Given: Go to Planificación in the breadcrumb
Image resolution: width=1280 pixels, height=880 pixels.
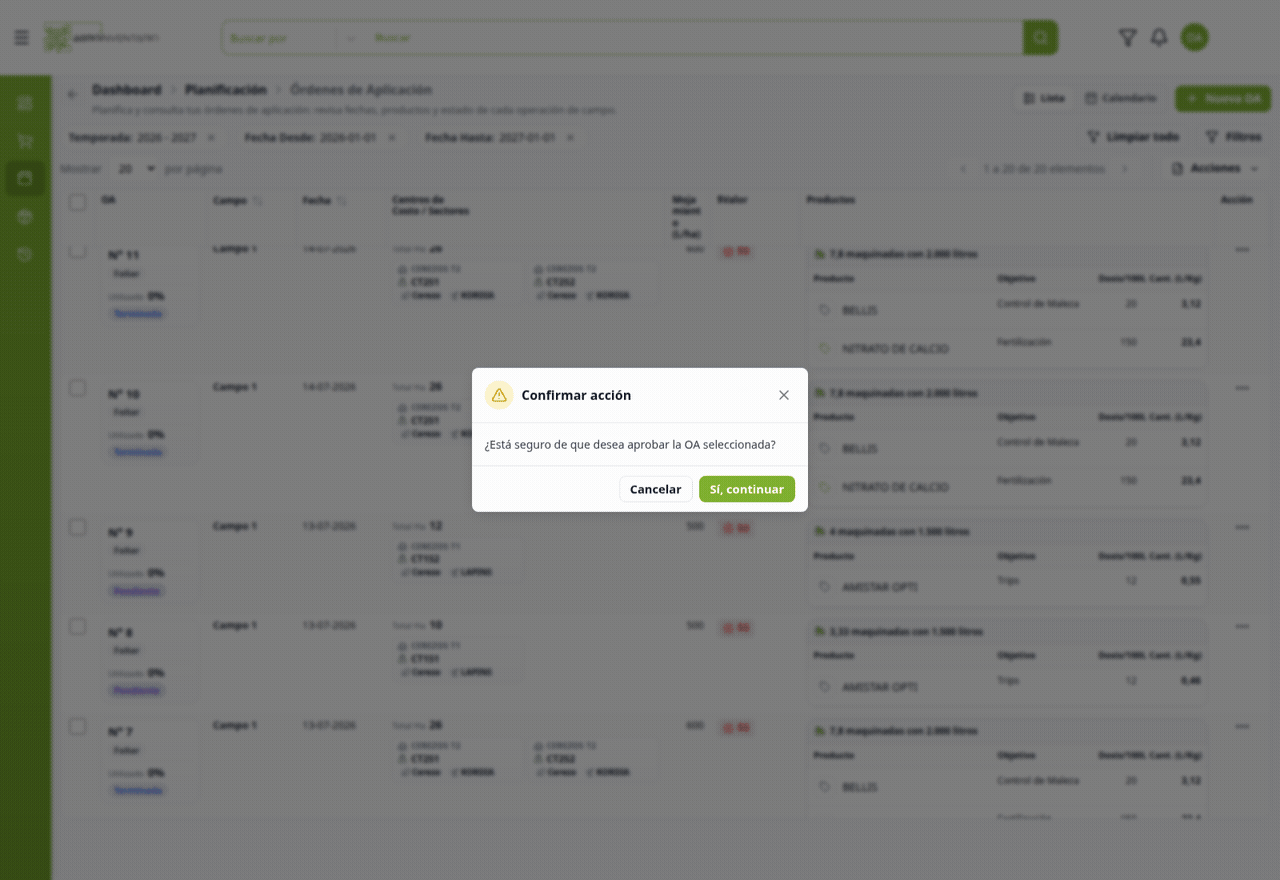Looking at the screenshot, I should 226,89.
